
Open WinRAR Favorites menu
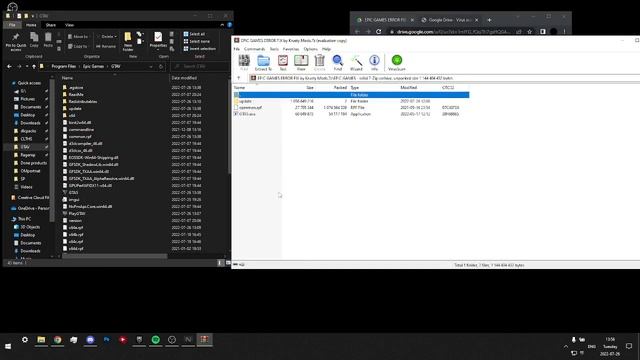click(x=291, y=49)
